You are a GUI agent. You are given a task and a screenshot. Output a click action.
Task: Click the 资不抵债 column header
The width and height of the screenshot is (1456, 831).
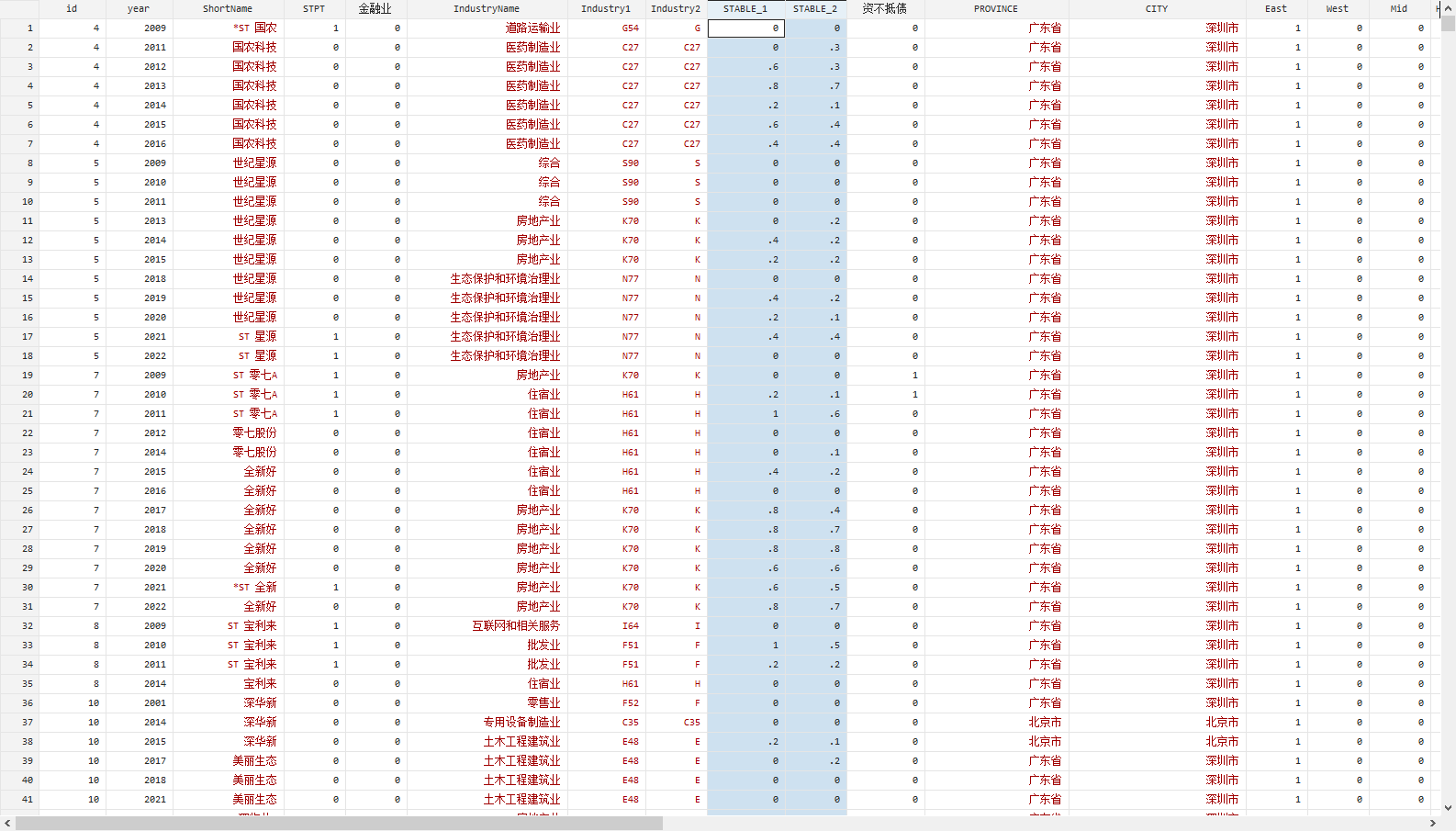click(885, 9)
